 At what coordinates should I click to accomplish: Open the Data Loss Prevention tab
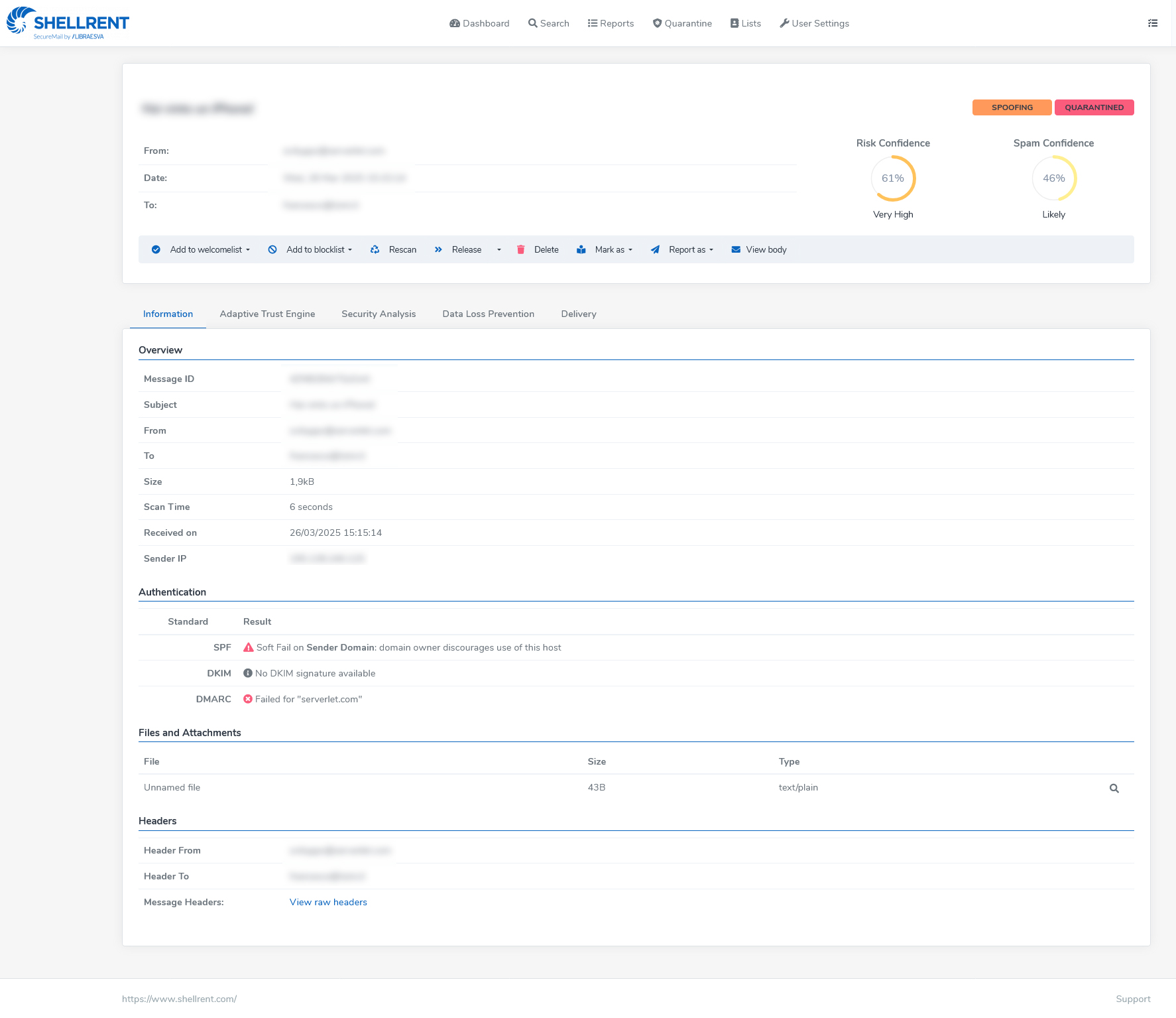pyautogui.click(x=489, y=314)
